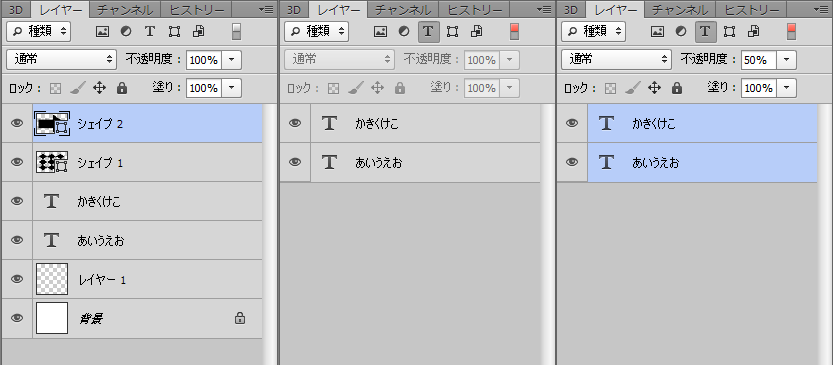This screenshot has width=834, height=365.
Task: Open 種類 filter dropdown in right panel
Action: tap(593, 32)
